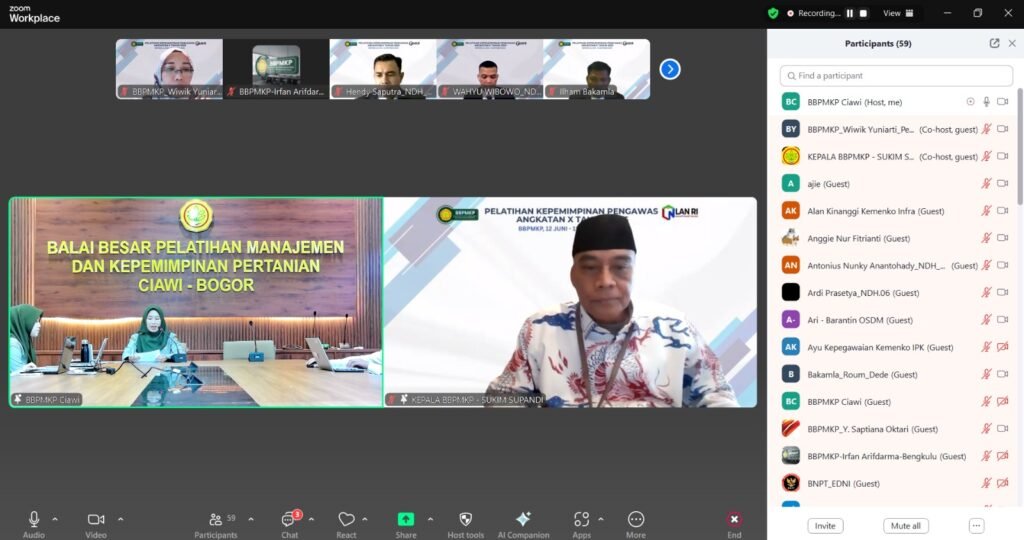Expand the audio options arrow beside Audio
Viewport: 1024px width, 540px height.
[x=55, y=519]
